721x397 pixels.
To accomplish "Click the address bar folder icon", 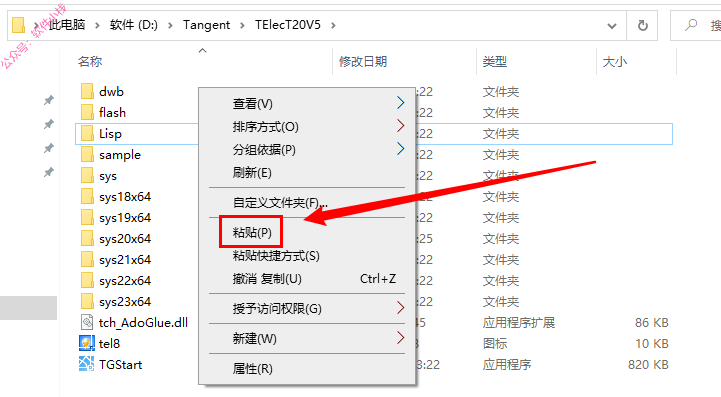I will point(18,25).
